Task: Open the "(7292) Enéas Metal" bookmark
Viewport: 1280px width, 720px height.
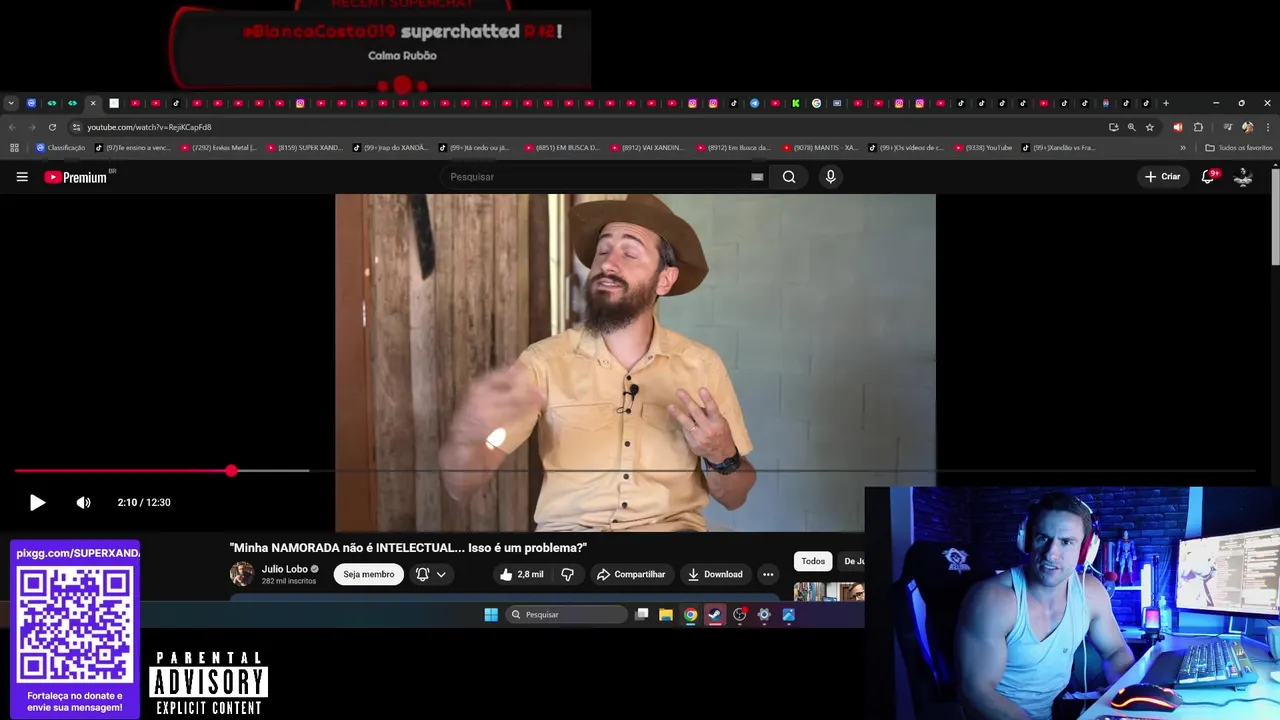Action: pyautogui.click(x=219, y=148)
